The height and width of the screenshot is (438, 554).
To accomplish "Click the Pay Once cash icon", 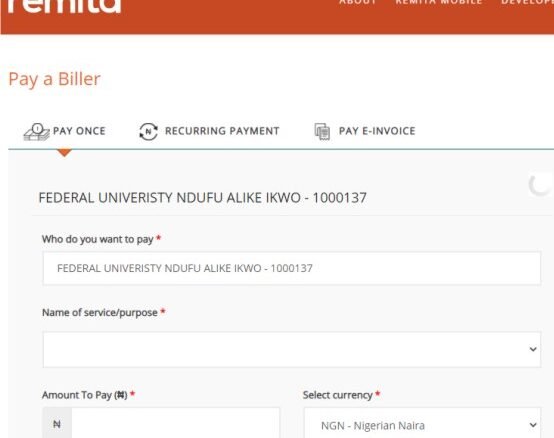I will coord(37,131).
